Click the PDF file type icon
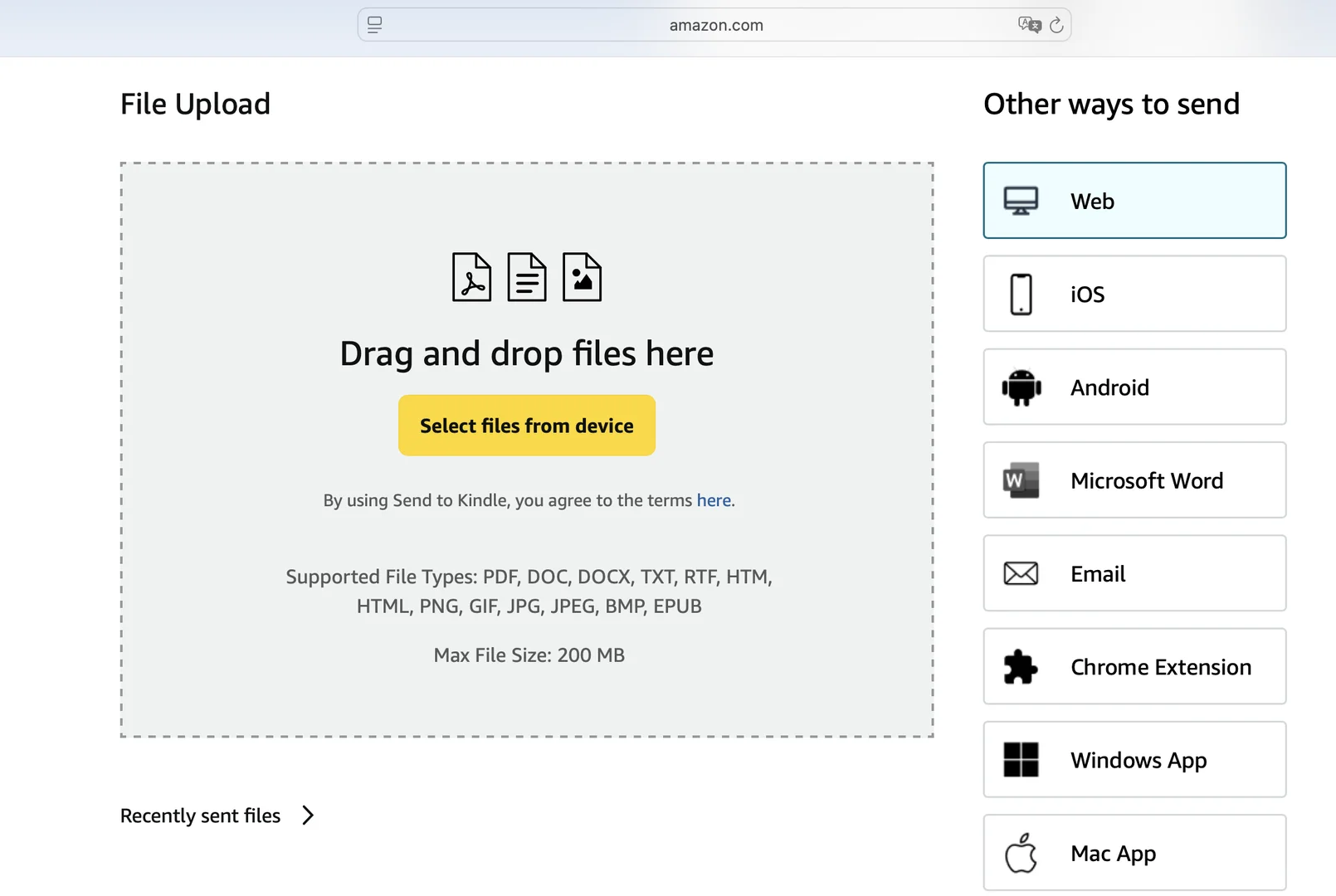 (471, 277)
